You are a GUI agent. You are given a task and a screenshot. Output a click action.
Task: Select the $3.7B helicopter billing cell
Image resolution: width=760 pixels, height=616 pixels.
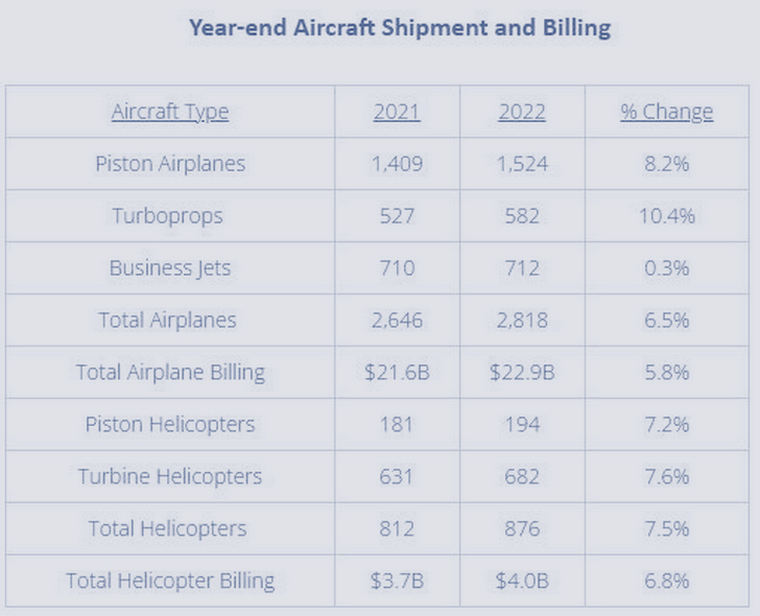[x=397, y=580]
